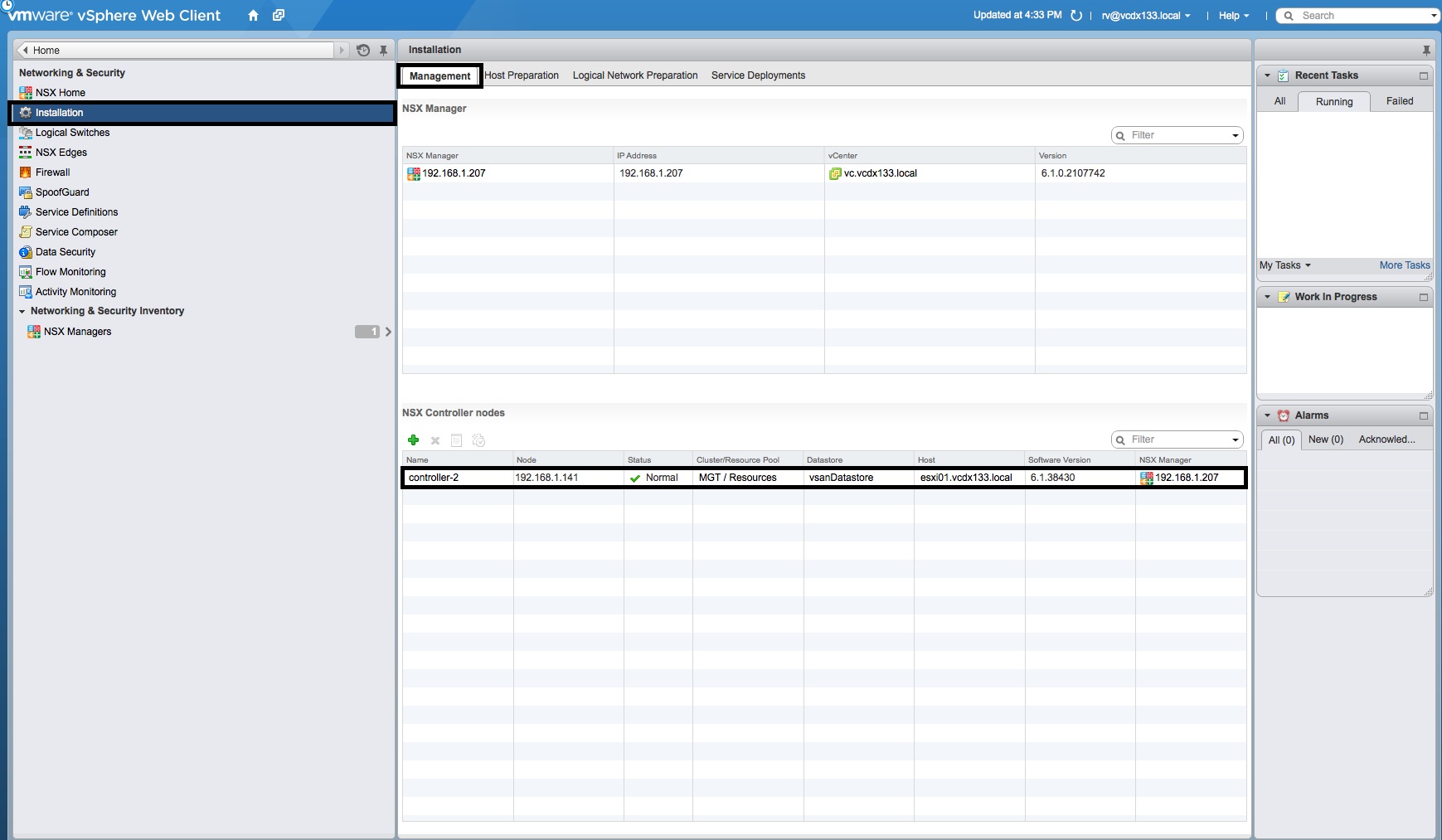The image size is (1442, 840).
Task: Click the Home icon in the top bar
Action: click(253, 15)
